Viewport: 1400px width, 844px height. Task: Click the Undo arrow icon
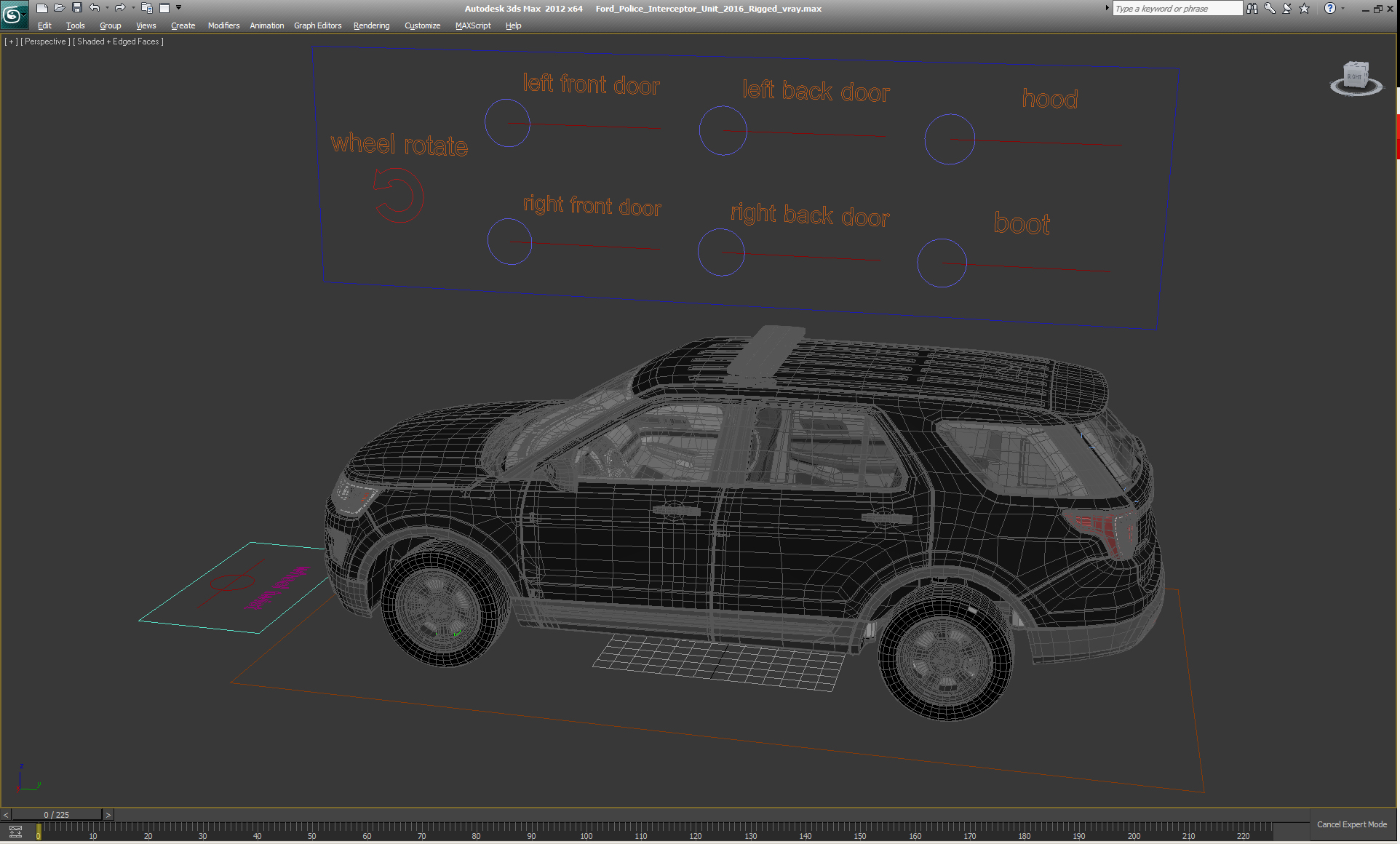click(x=94, y=8)
